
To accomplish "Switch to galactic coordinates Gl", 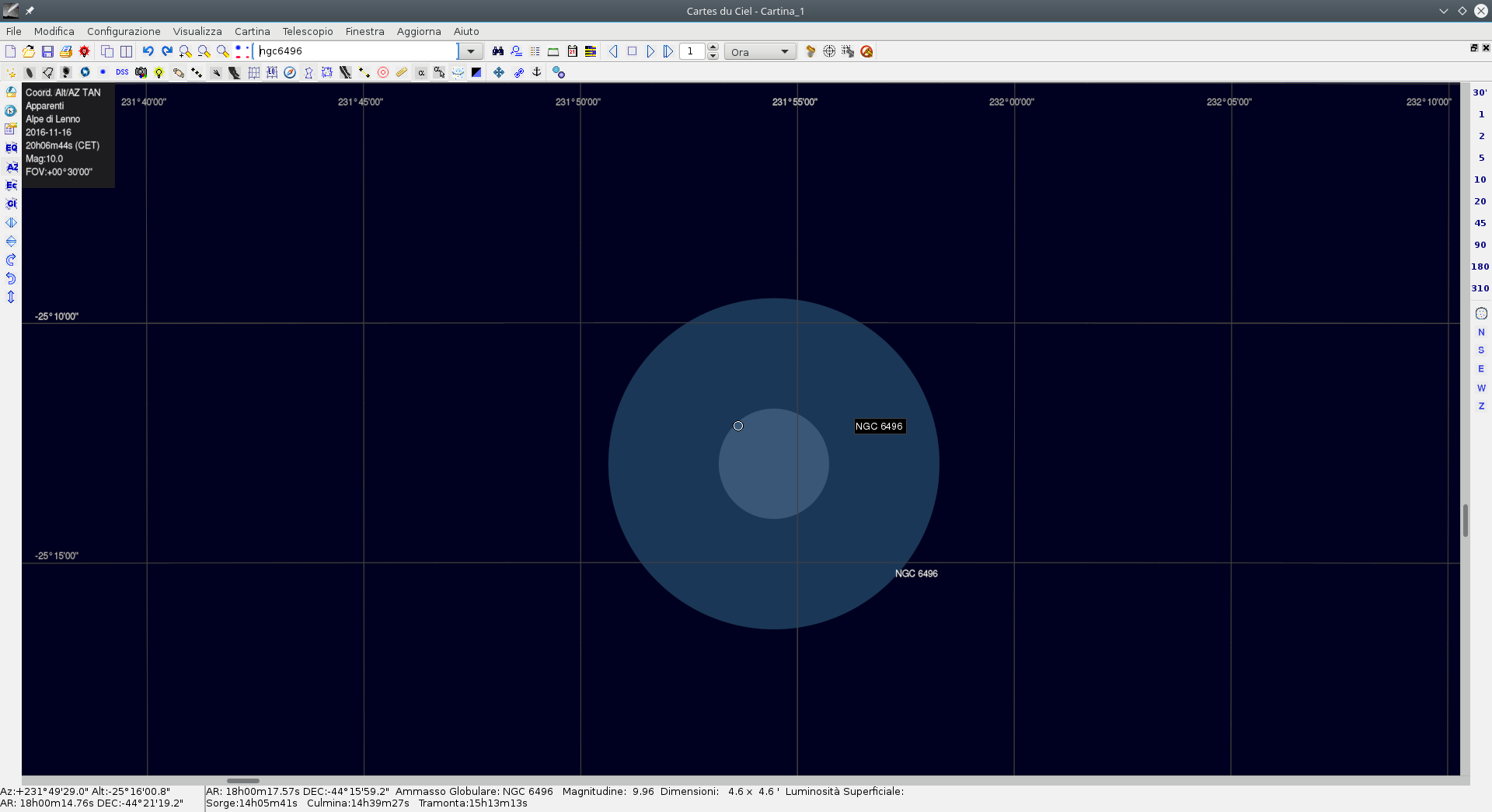I will [11, 204].
